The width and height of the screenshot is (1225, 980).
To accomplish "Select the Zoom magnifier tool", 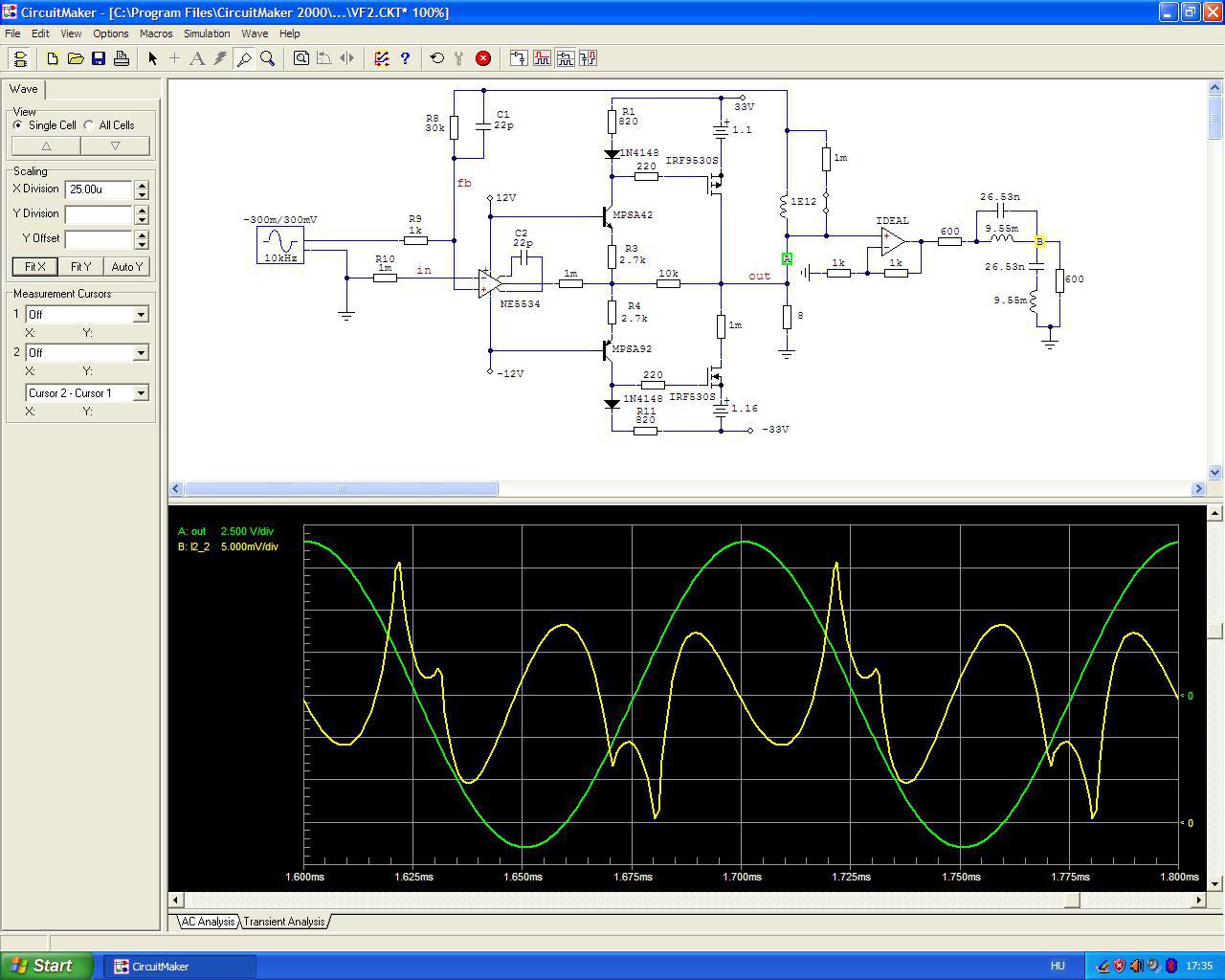I will pyautogui.click(x=268, y=58).
